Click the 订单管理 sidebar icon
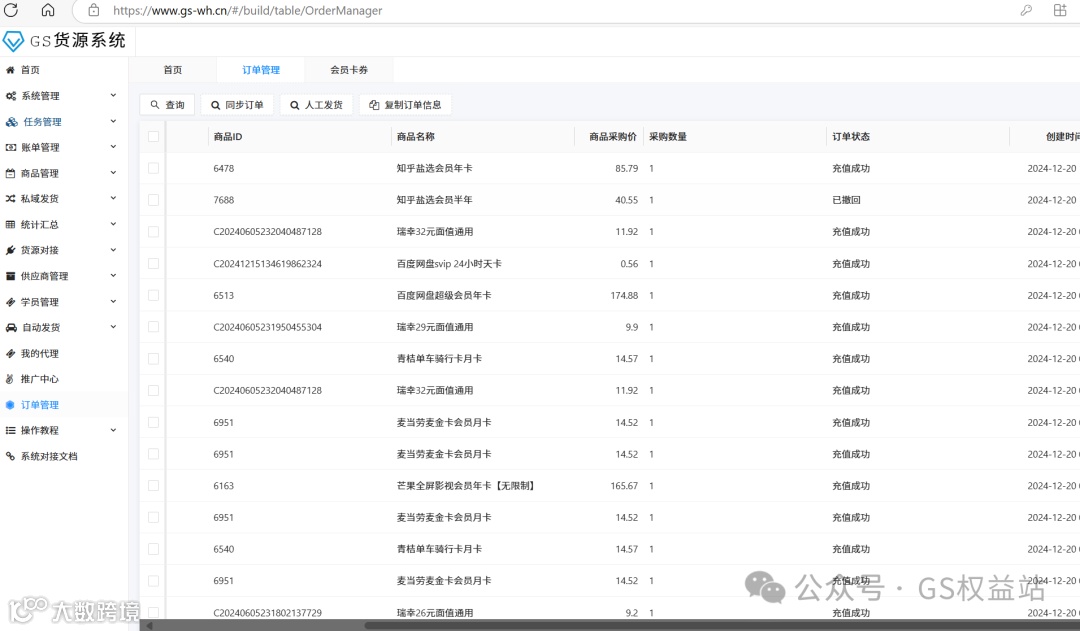Screen dimensions: 1080x631 10,405
